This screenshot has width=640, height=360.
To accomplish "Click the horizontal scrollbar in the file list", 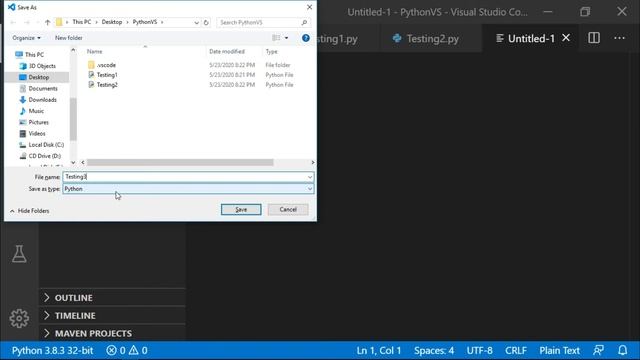I will [x=180, y=162].
